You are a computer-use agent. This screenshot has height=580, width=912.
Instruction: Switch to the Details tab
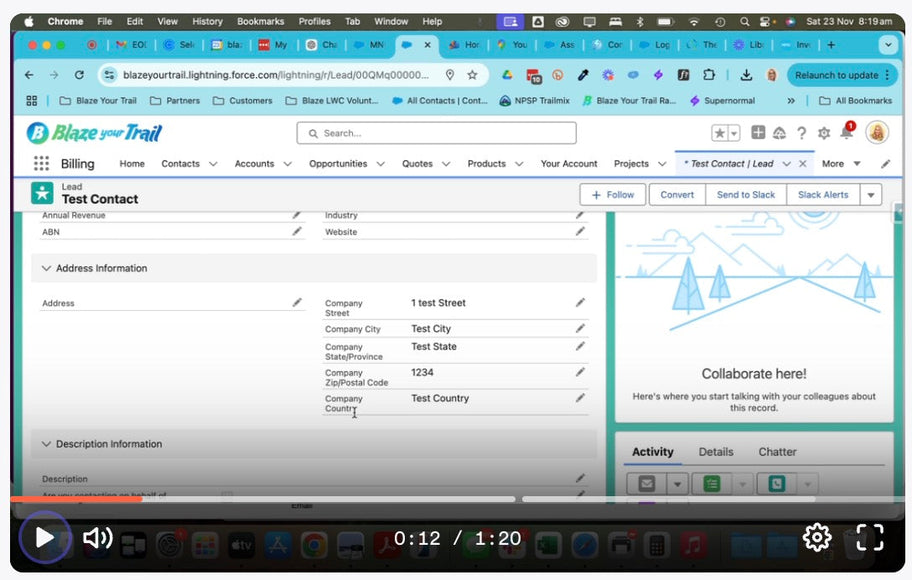tap(715, 452)
